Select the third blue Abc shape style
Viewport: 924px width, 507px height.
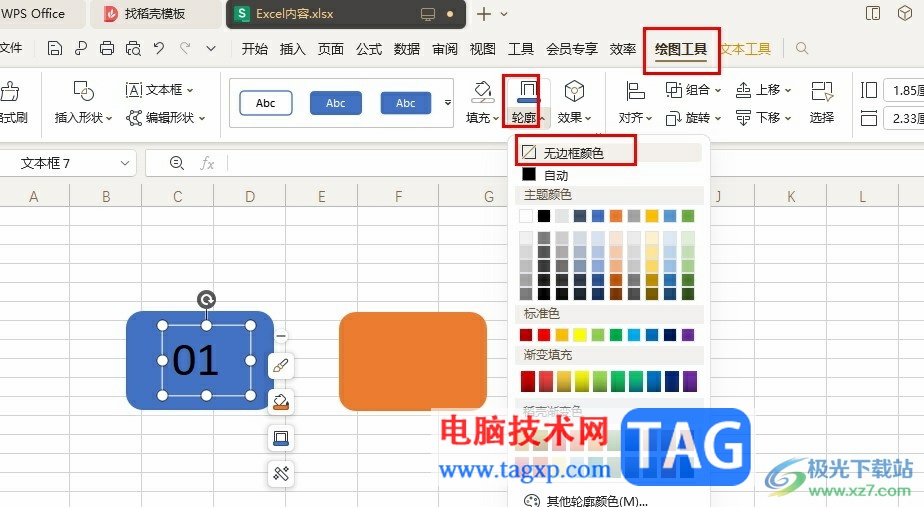(405, 103)
